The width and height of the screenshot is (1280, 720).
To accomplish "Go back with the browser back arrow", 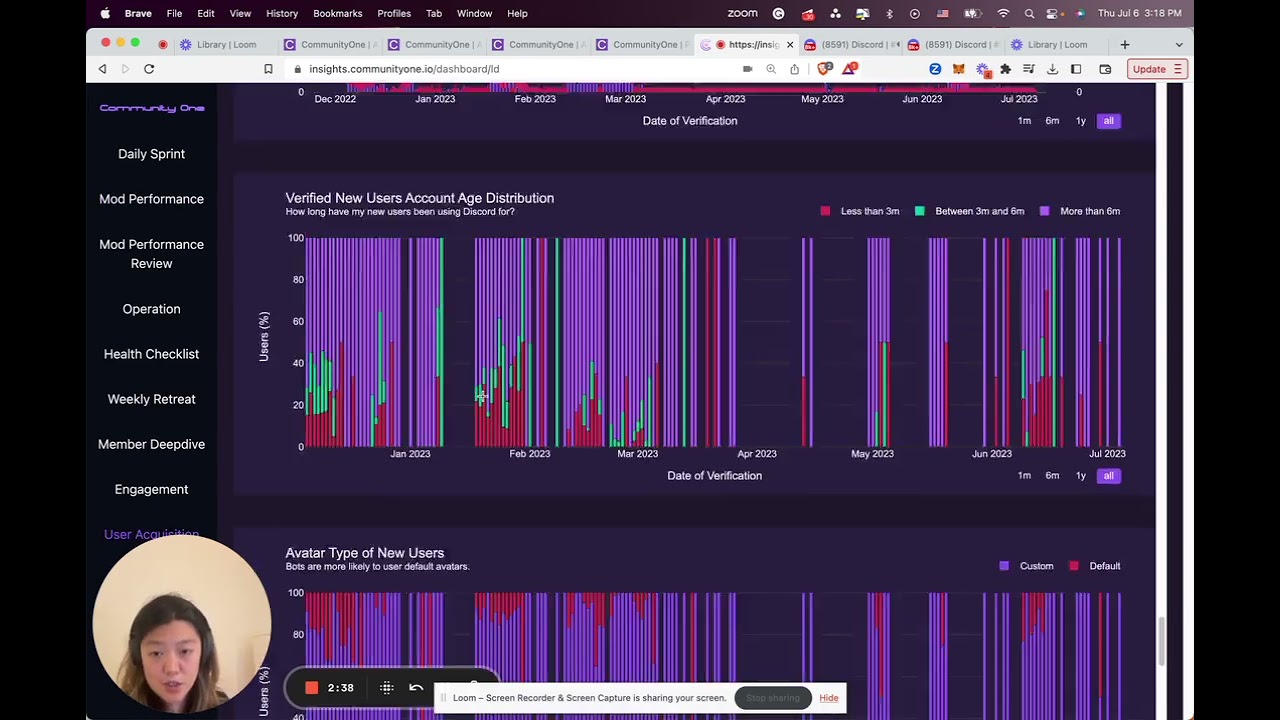I will (102, 69).
